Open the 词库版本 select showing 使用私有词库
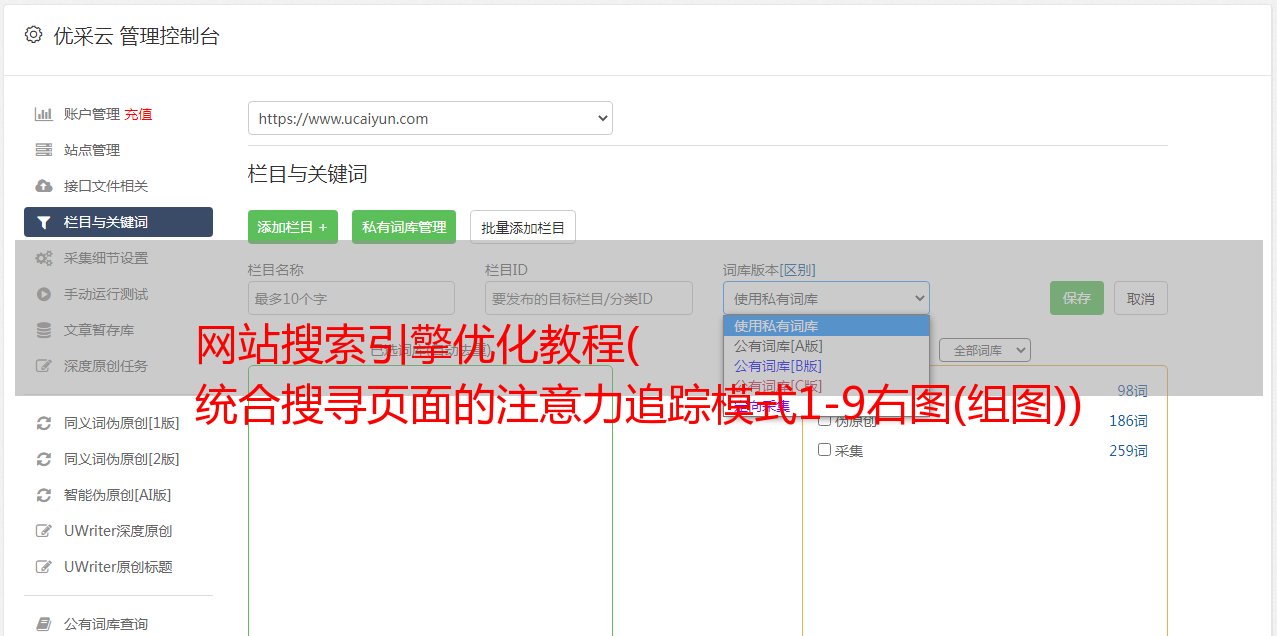The image size is (1277, 636). [826, 298]
